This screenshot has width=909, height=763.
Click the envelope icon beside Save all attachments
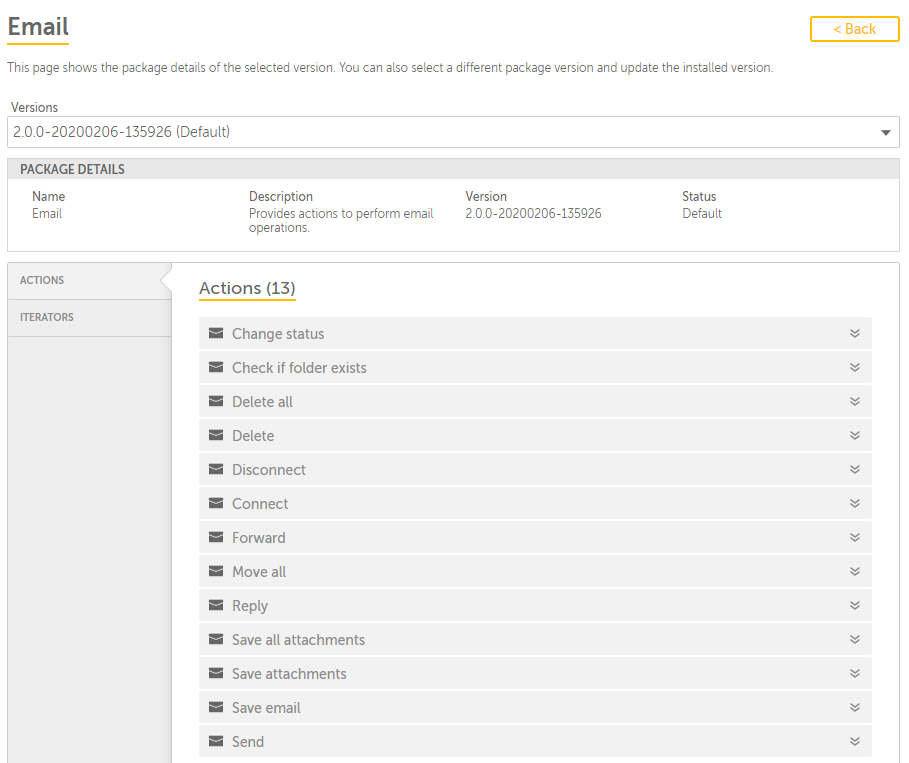(216, 639)
